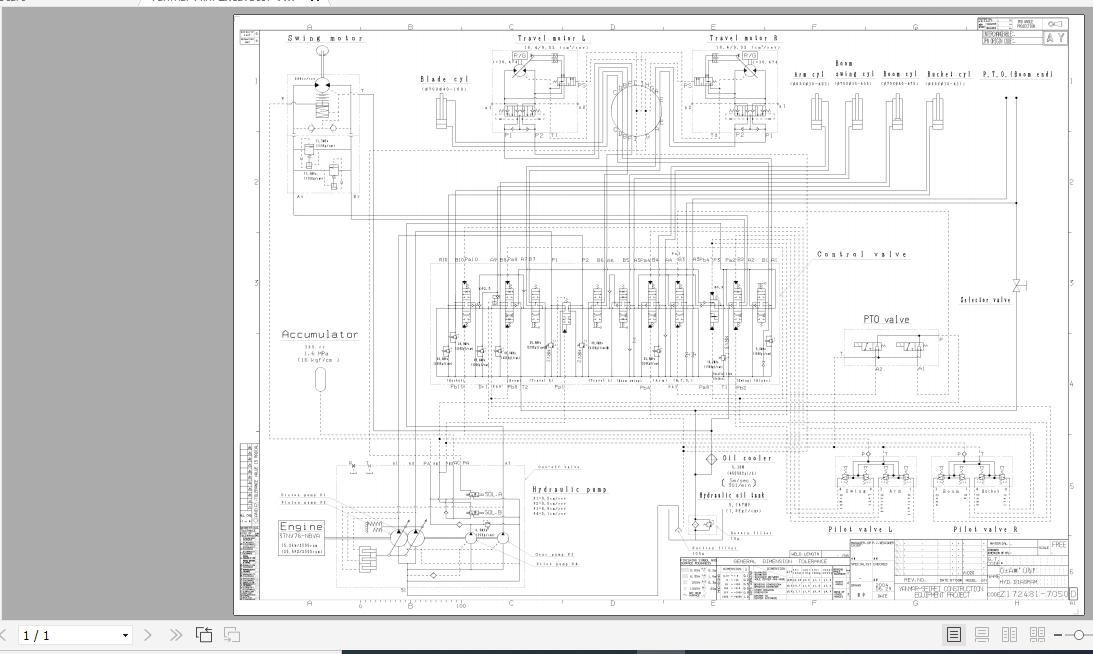Click the "Accumulator" label
The width and height of the screenshot is (1093, 654).
click(x=320, y=335)
